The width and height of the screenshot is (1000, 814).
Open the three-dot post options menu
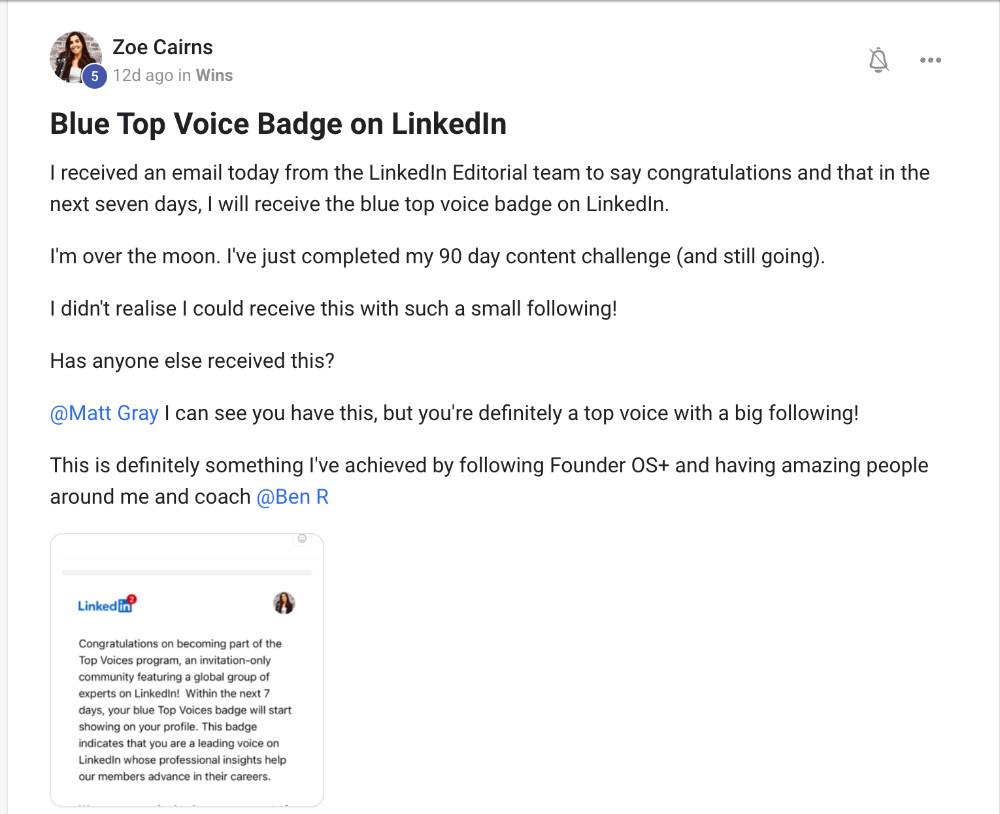930,60
